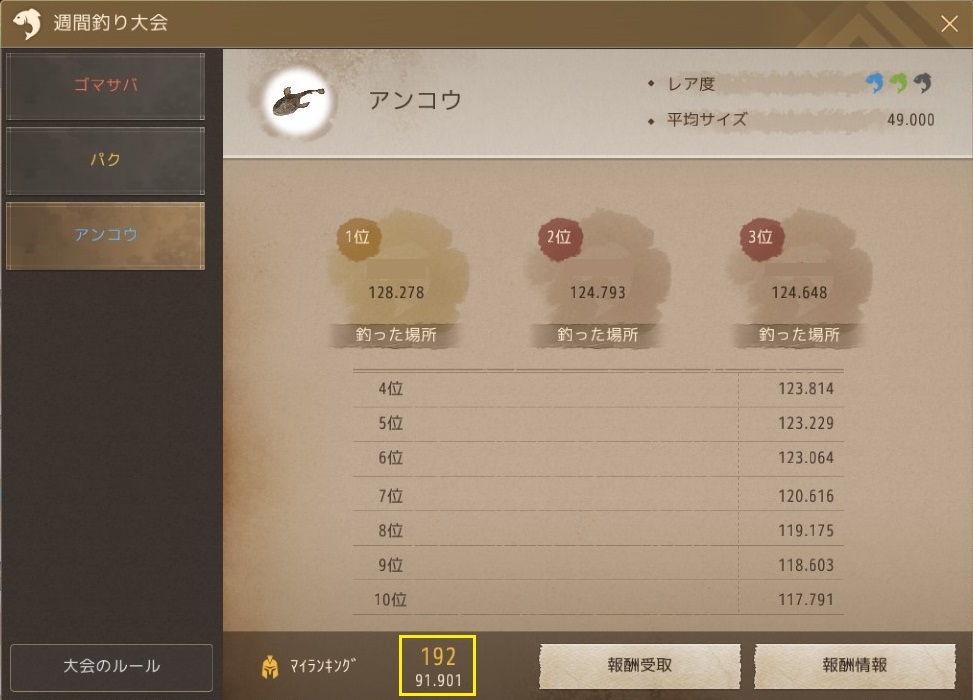Viewport: 973px width, 700px height.
Task: Claim rewards with 報酬受取 button
Action: coord(640,665)
